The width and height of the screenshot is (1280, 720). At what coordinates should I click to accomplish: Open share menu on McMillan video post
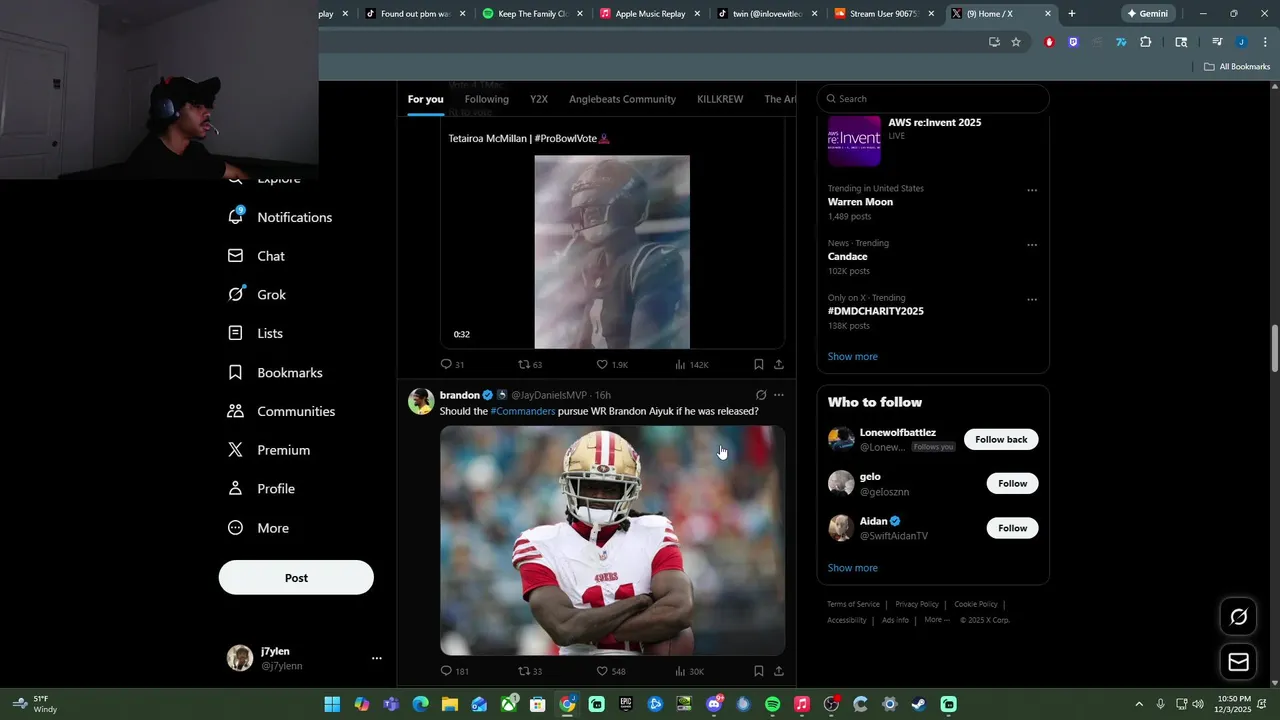(x=779, y=365)
